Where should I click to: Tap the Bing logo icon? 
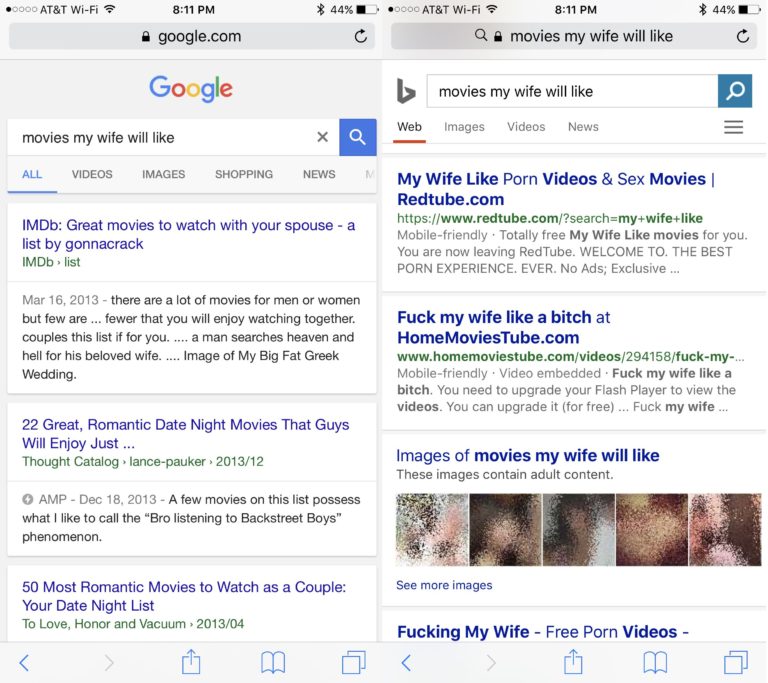[x=406, y=92]
